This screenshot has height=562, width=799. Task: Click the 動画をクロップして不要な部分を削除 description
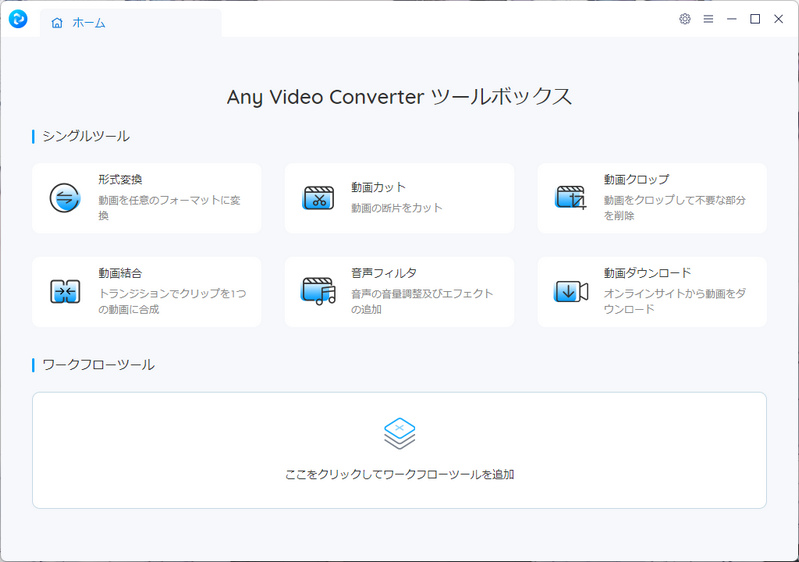tap(675, 208)
